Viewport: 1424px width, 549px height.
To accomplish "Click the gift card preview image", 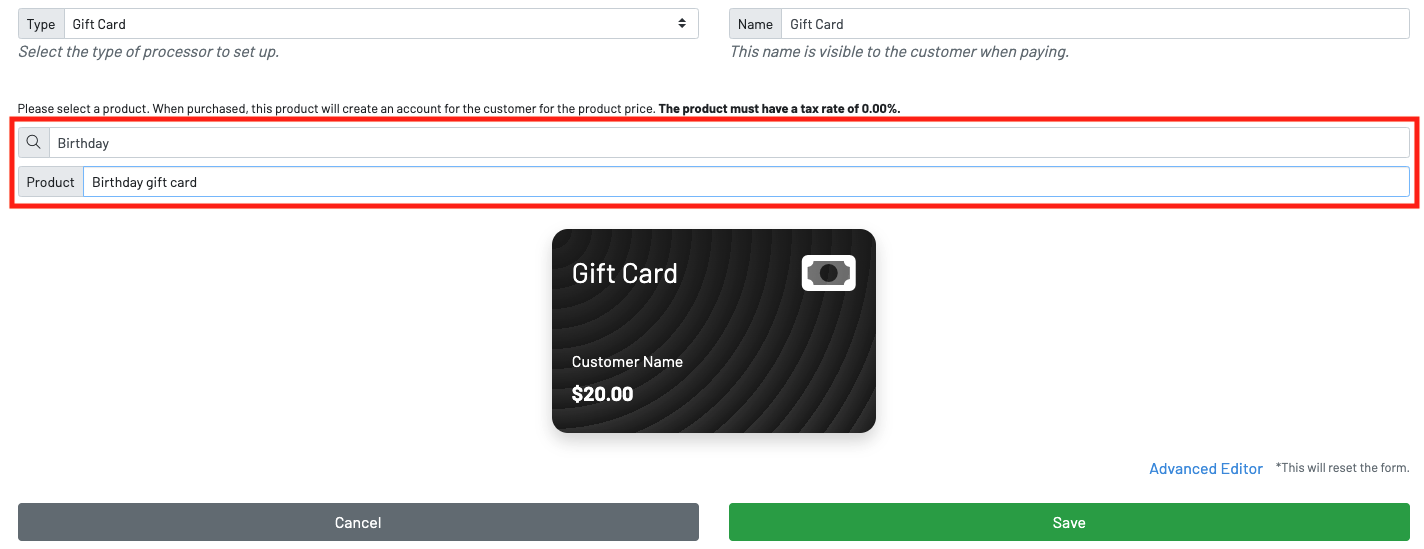I will [x=713, y=331].
